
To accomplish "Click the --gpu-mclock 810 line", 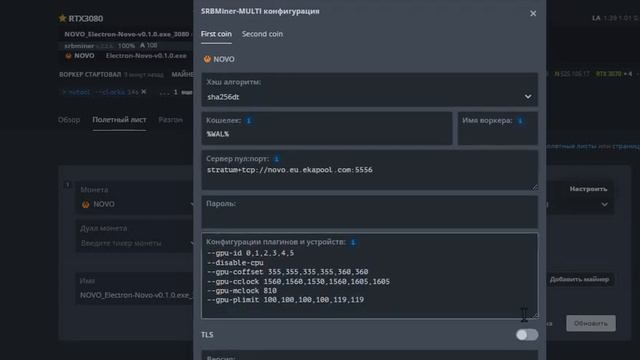I will [242, 291].
